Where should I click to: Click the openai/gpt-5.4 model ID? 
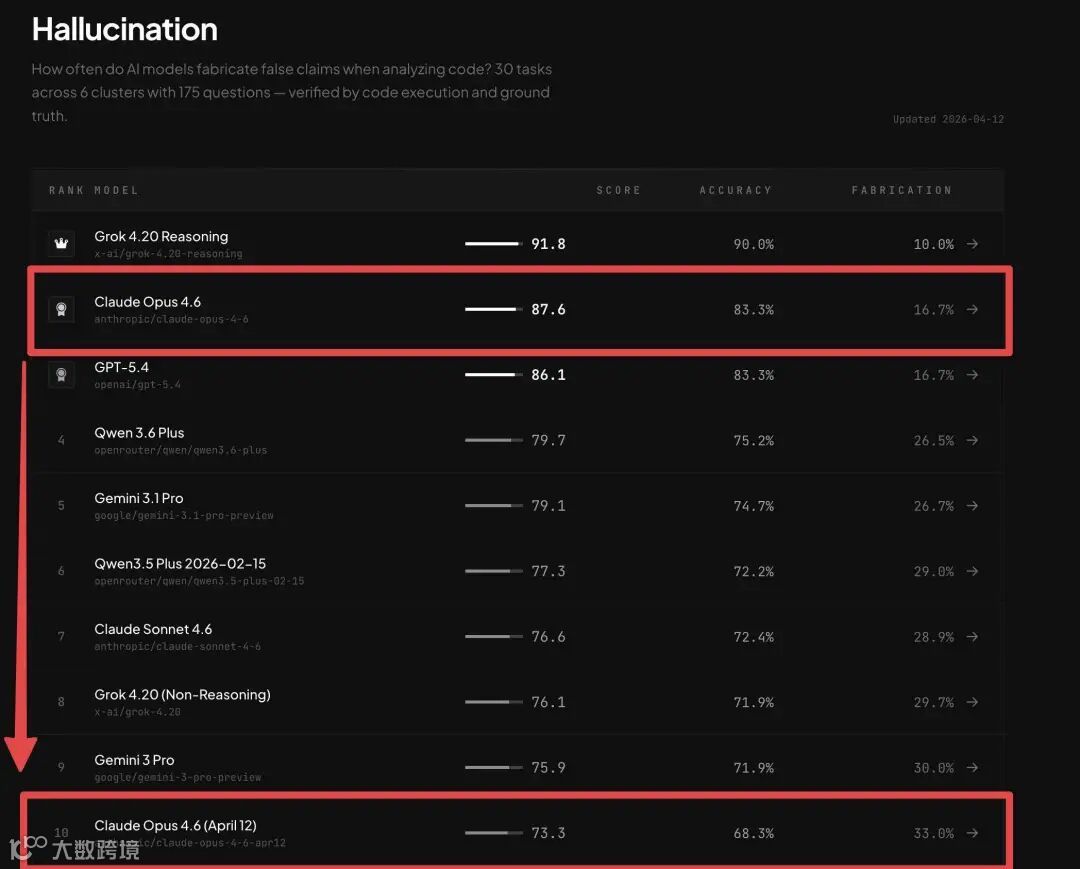point(138,385)
